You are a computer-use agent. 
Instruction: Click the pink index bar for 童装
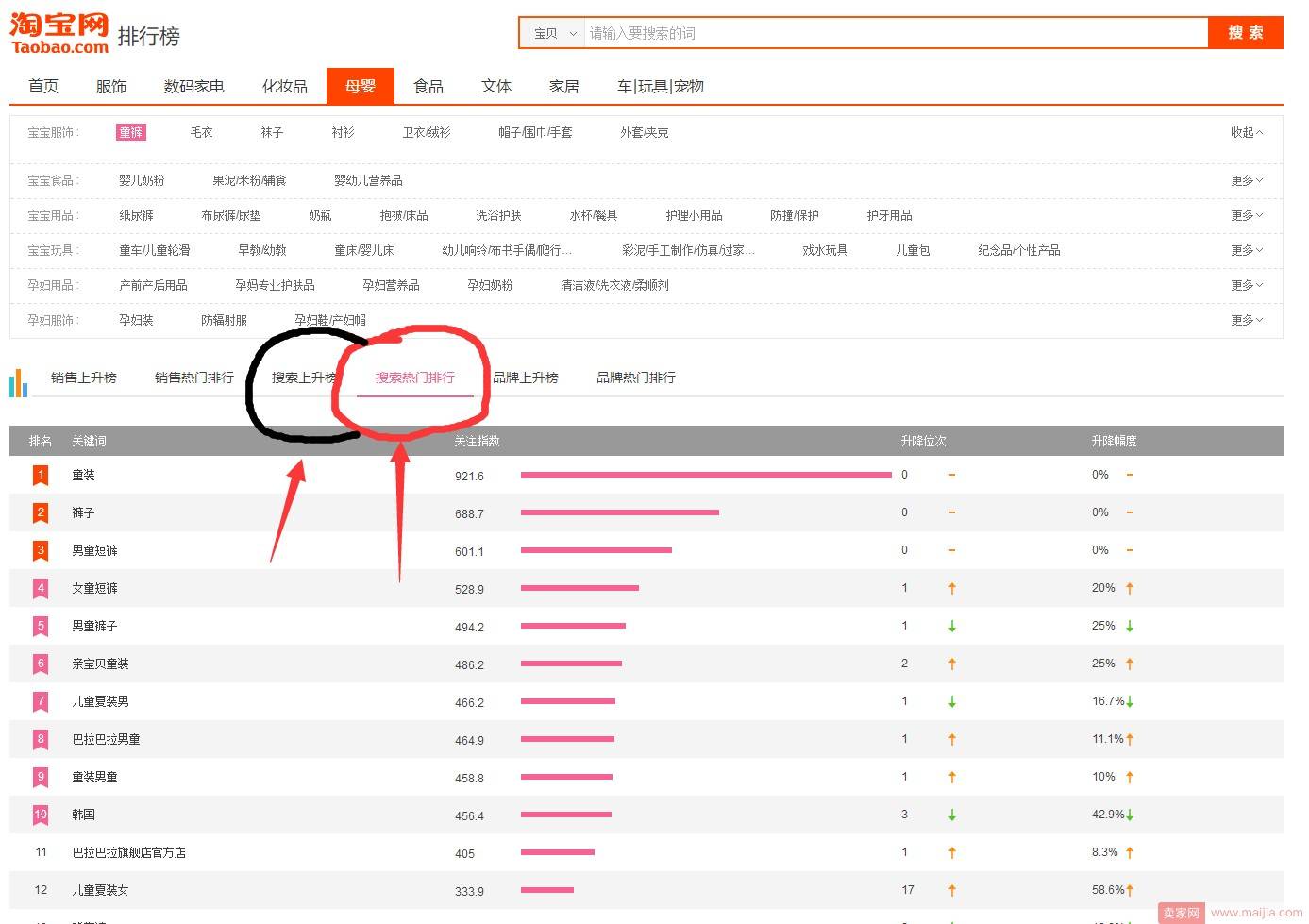click(x=706, y=475)
